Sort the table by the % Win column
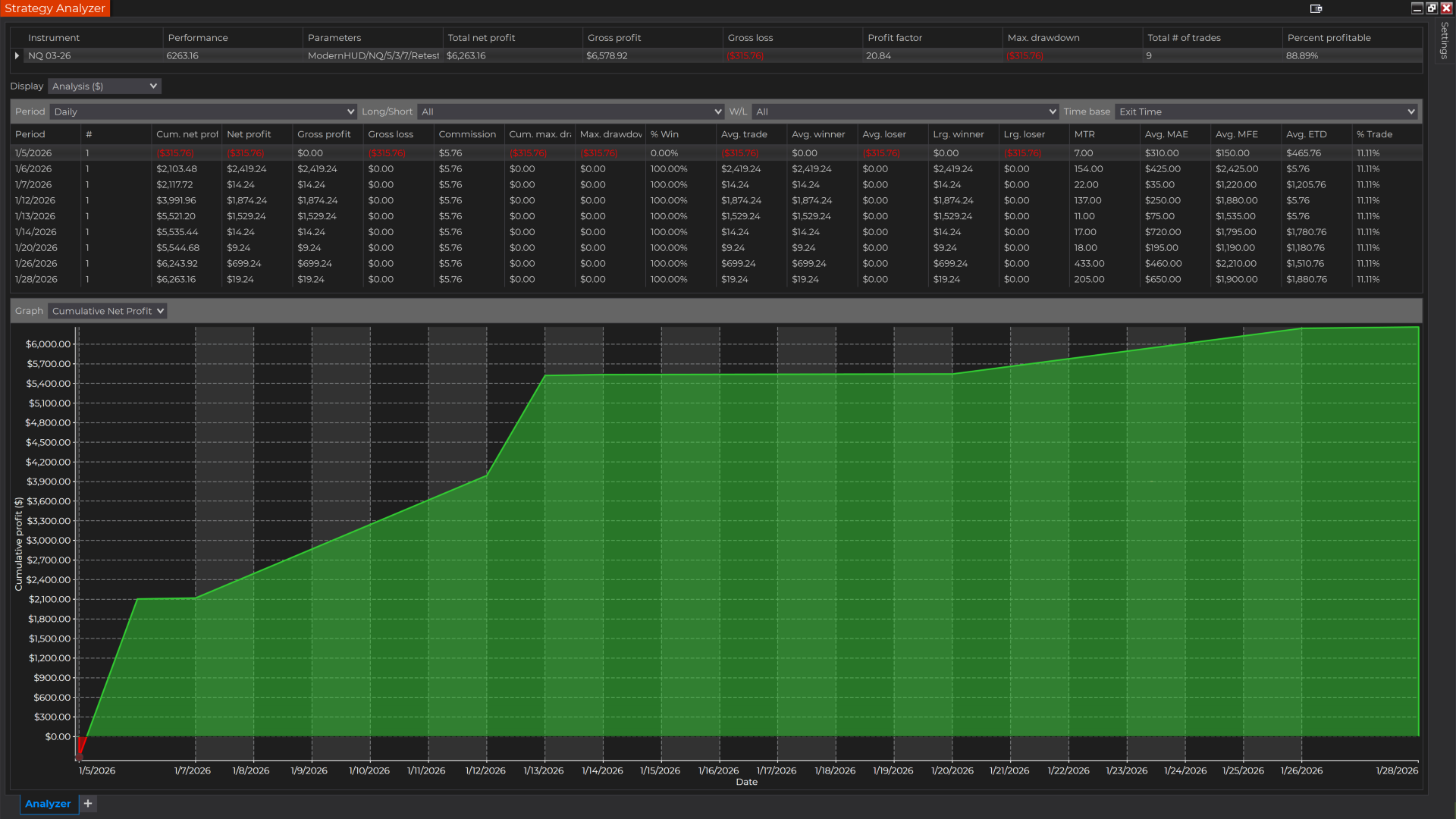 point(665,134)
